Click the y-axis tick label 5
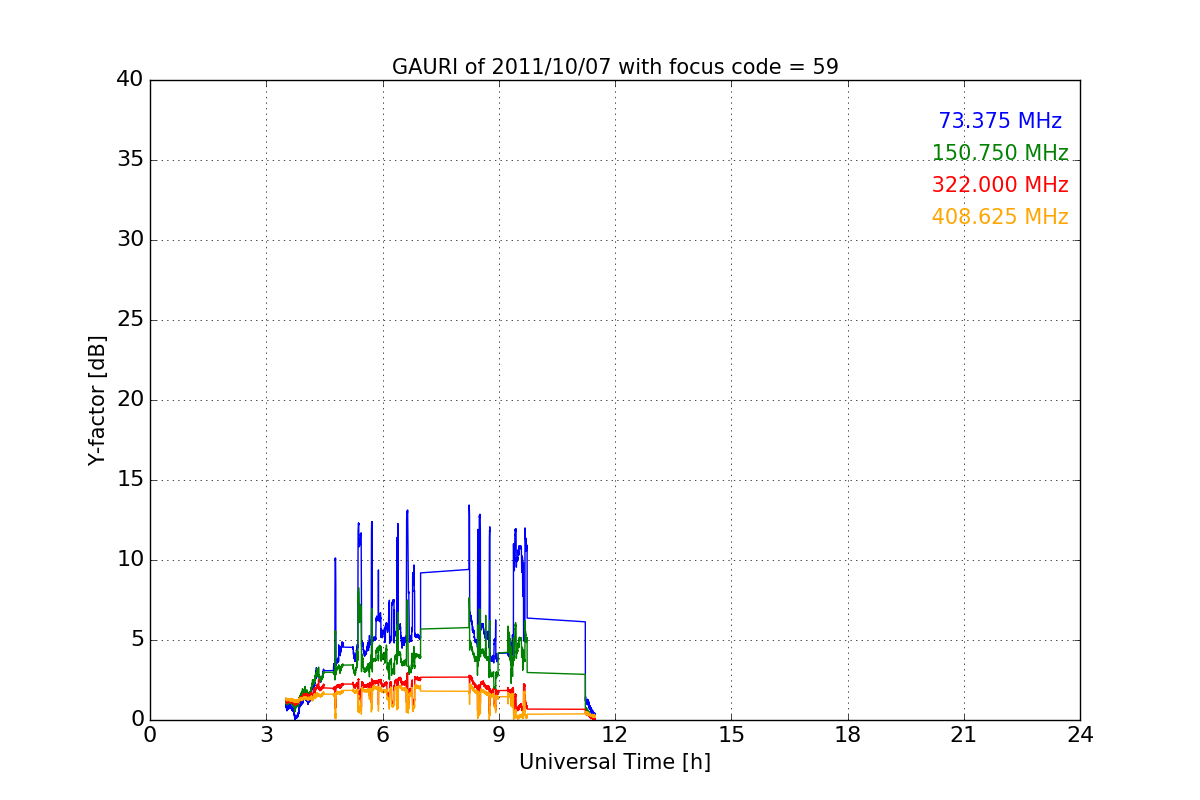Screen dimensions: 1200x800 [137, 640]
